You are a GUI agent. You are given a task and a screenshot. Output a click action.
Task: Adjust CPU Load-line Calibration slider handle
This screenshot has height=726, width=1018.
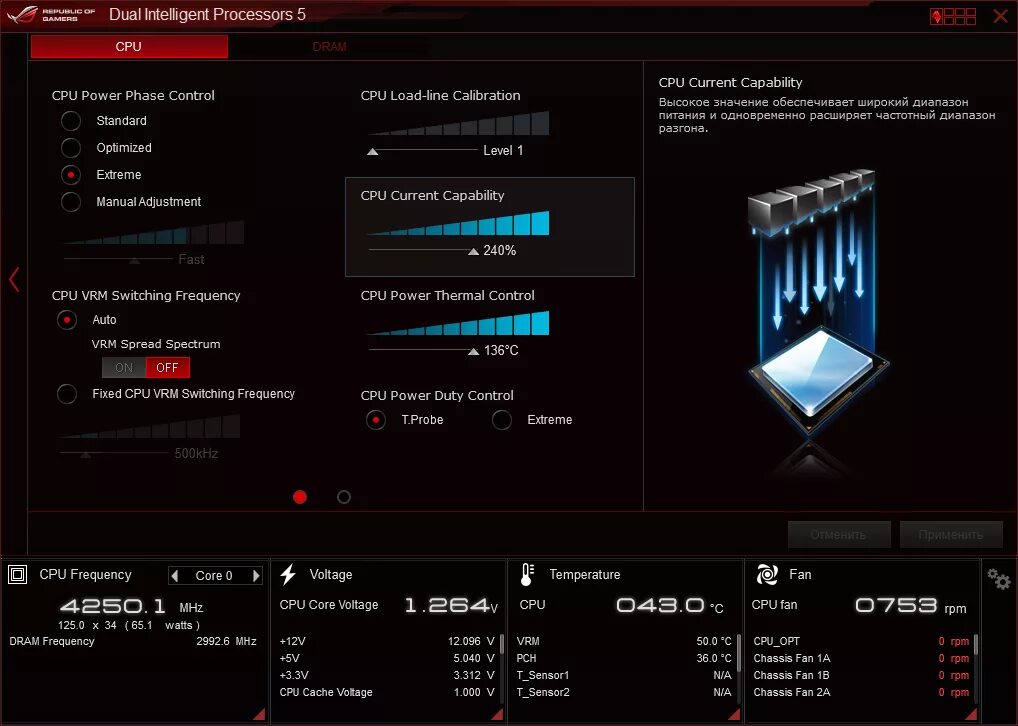(x=373, y=151)
